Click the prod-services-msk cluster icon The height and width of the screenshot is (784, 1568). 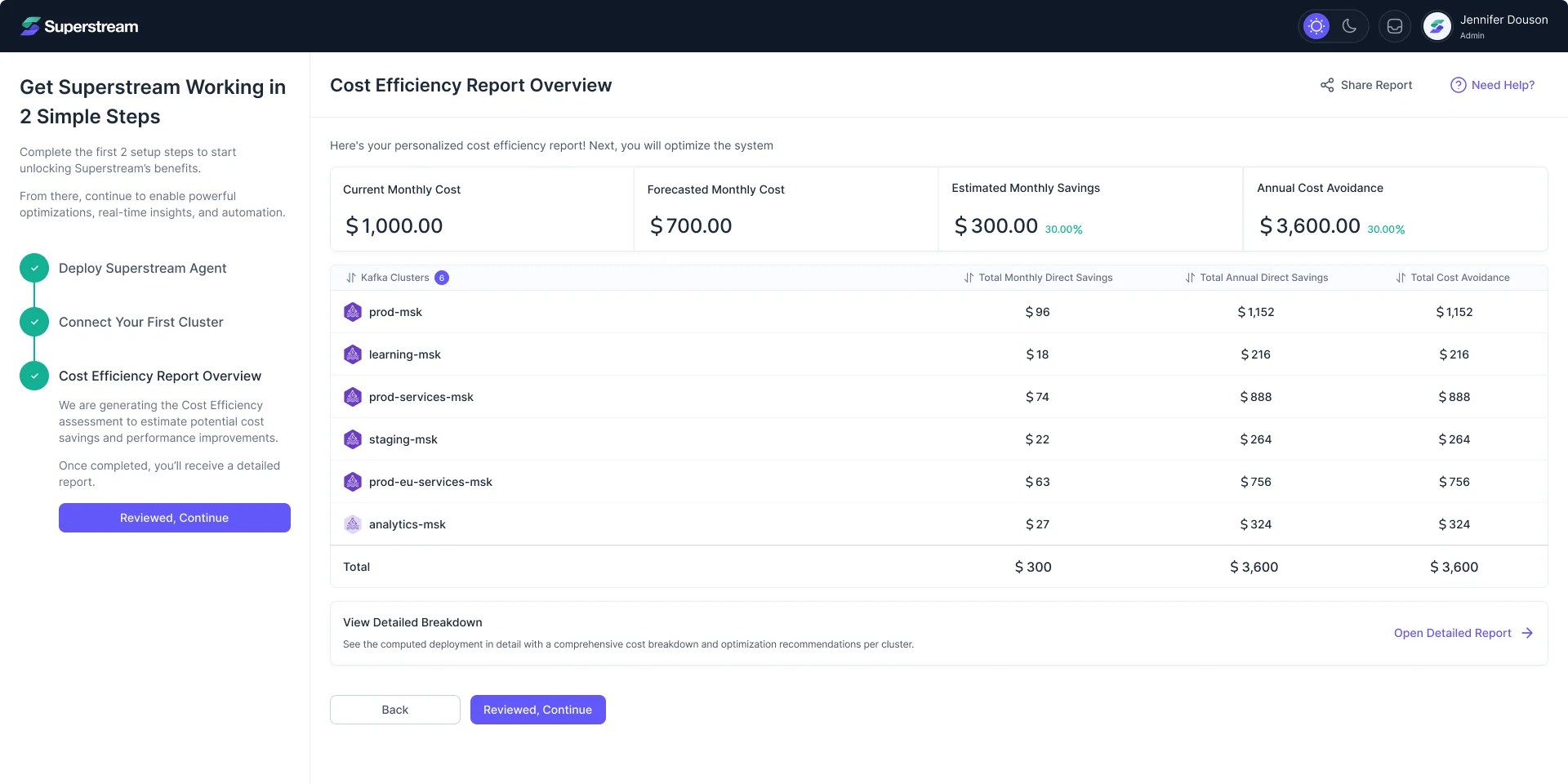pos(353,397)
